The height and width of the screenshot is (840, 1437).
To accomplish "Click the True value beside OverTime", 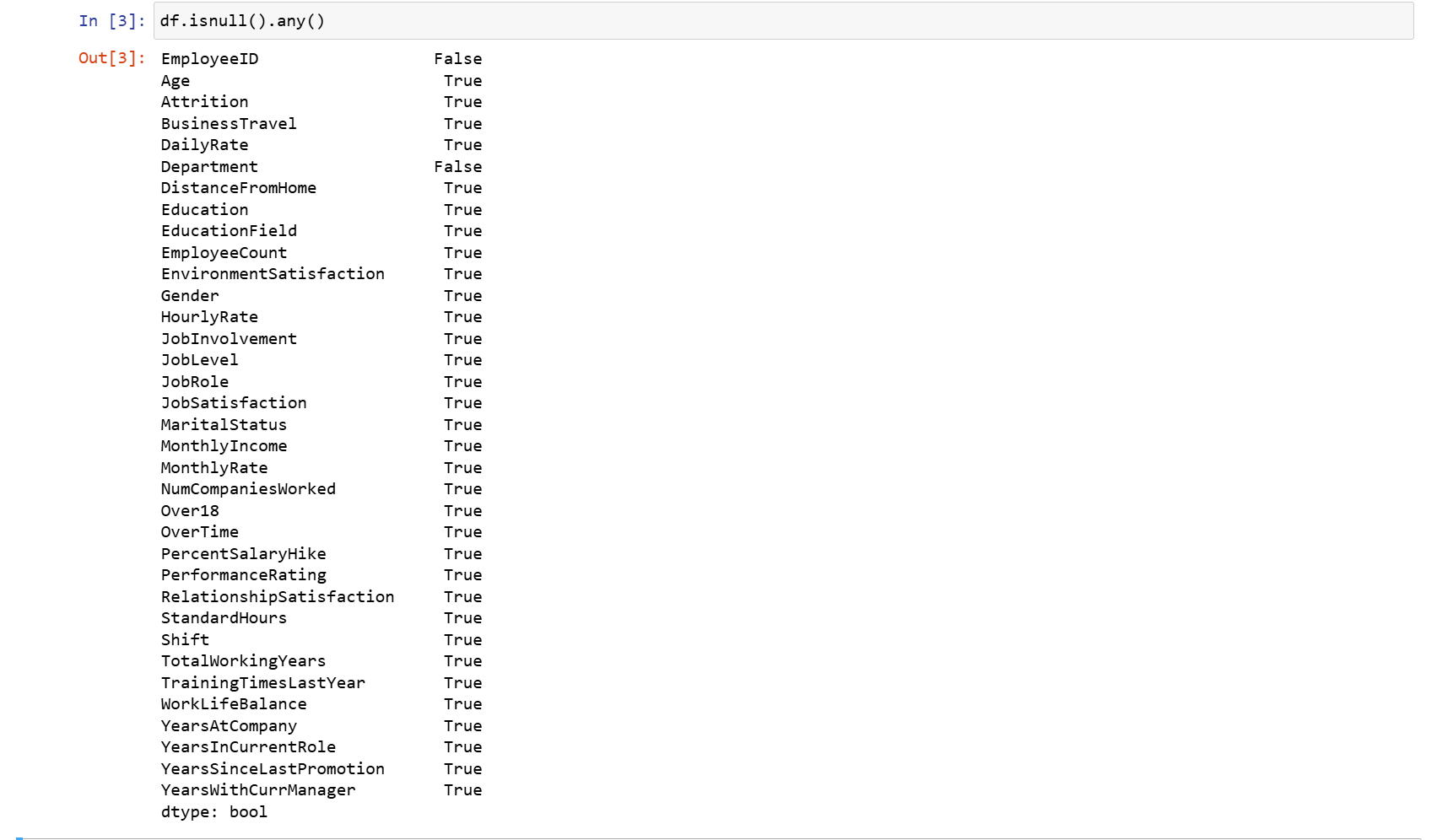I will pyautogui.click(x=462, y=532).
